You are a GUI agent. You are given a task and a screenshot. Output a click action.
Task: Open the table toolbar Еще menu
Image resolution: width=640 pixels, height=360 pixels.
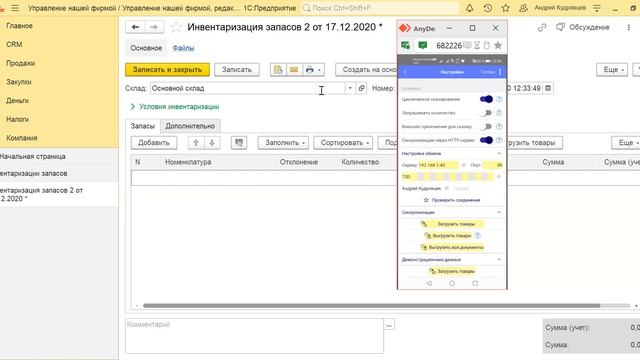pyautogui.click(x=627, y=142)
